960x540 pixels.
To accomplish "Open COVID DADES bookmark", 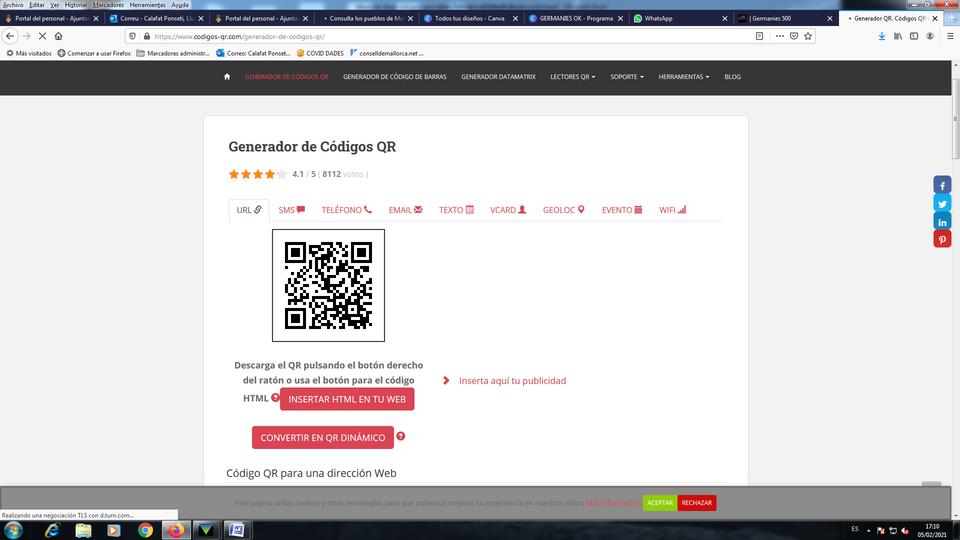I will 320,53.
